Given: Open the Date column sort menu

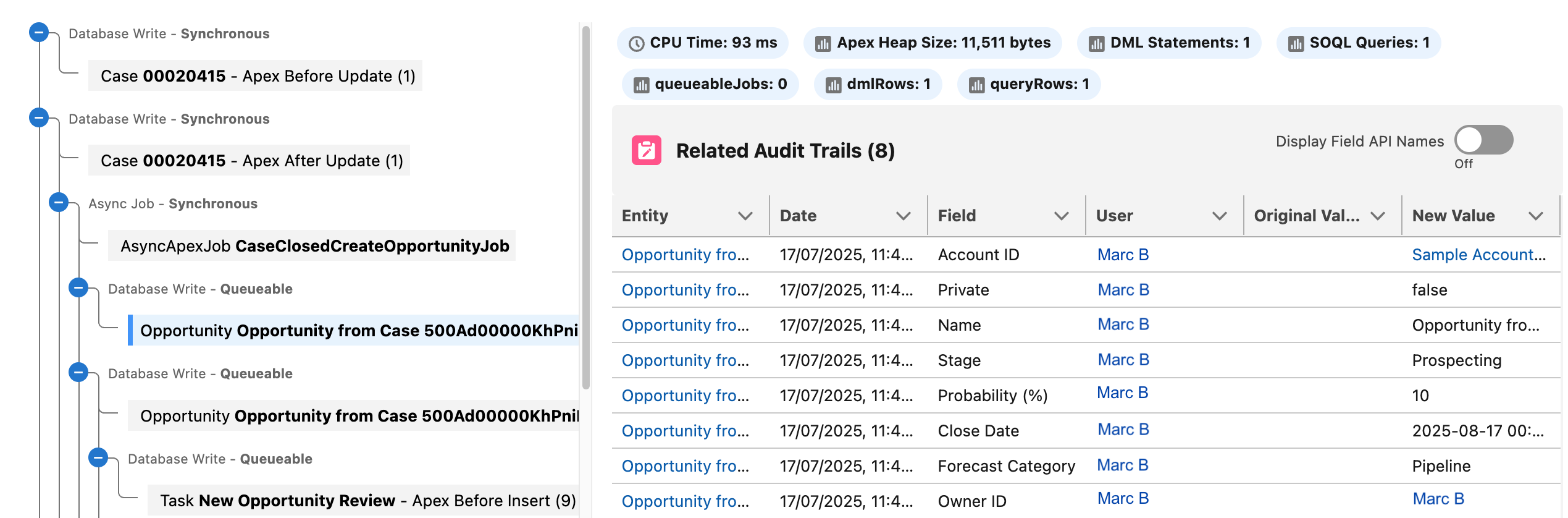Looking at the screenshot, I should point(903,216).
